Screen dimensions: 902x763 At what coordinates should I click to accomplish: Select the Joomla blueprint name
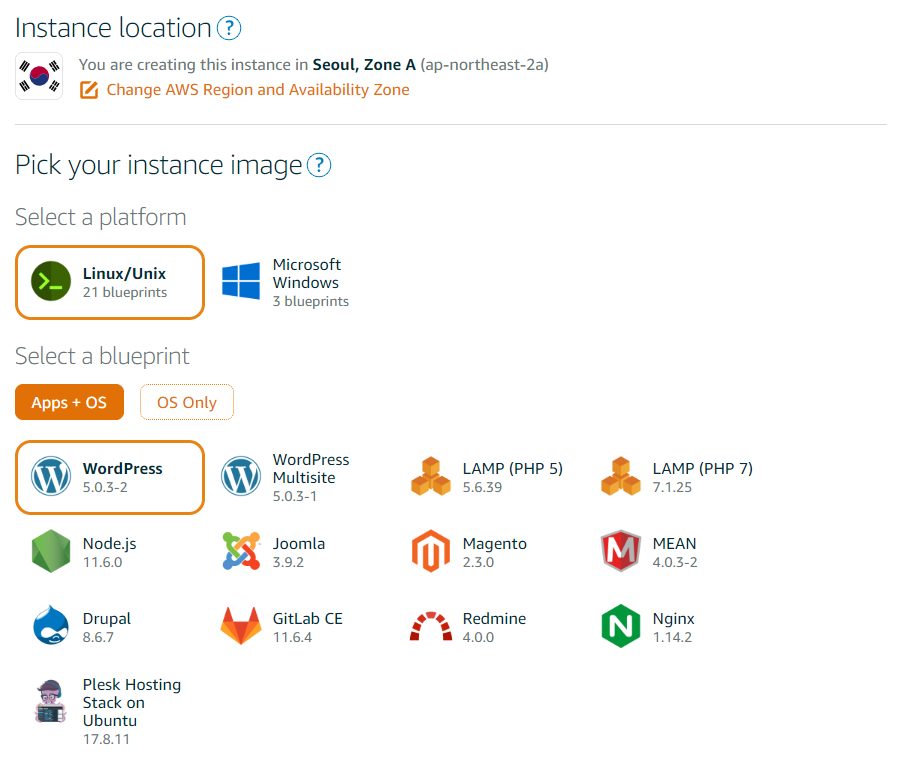click(299, 544)
